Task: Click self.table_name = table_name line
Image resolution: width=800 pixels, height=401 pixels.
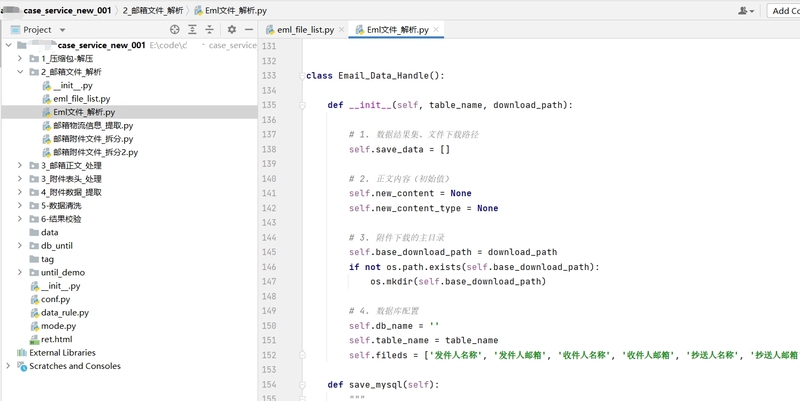Action: (423, 340)
